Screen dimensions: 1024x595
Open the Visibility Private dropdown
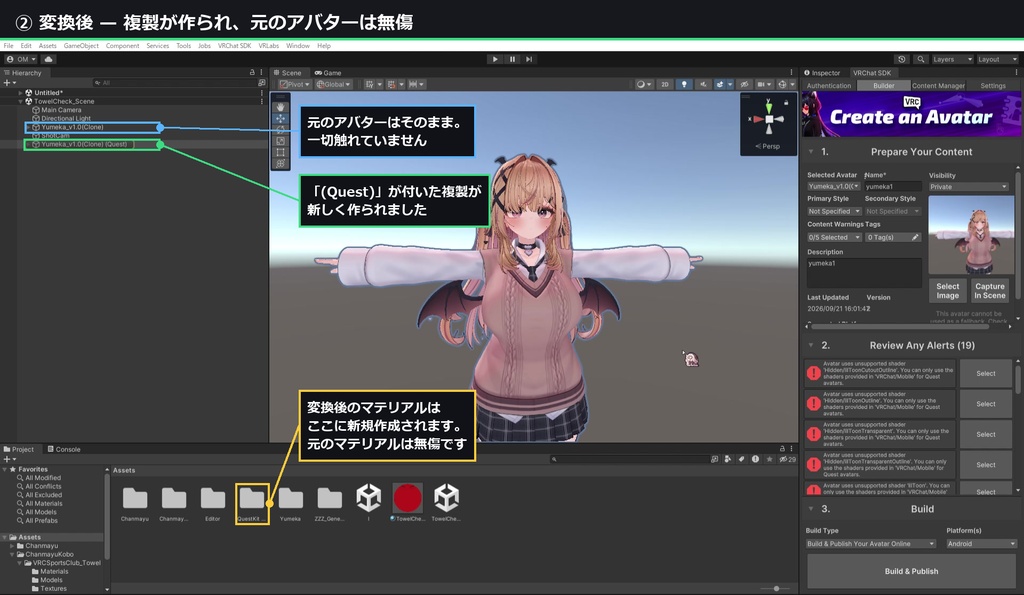coord(968,187)
